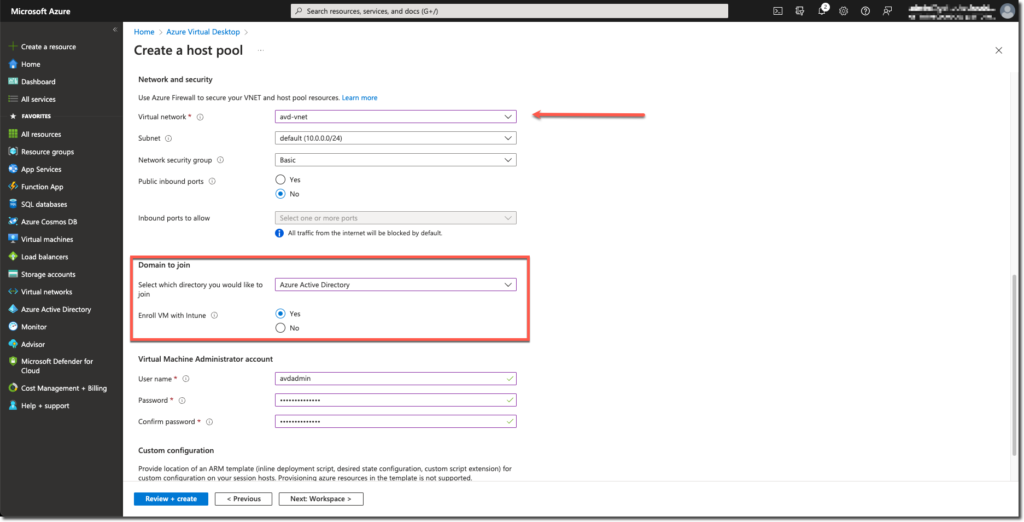
Task: Open portal settings gear icon
Action: tap(844, 11)
